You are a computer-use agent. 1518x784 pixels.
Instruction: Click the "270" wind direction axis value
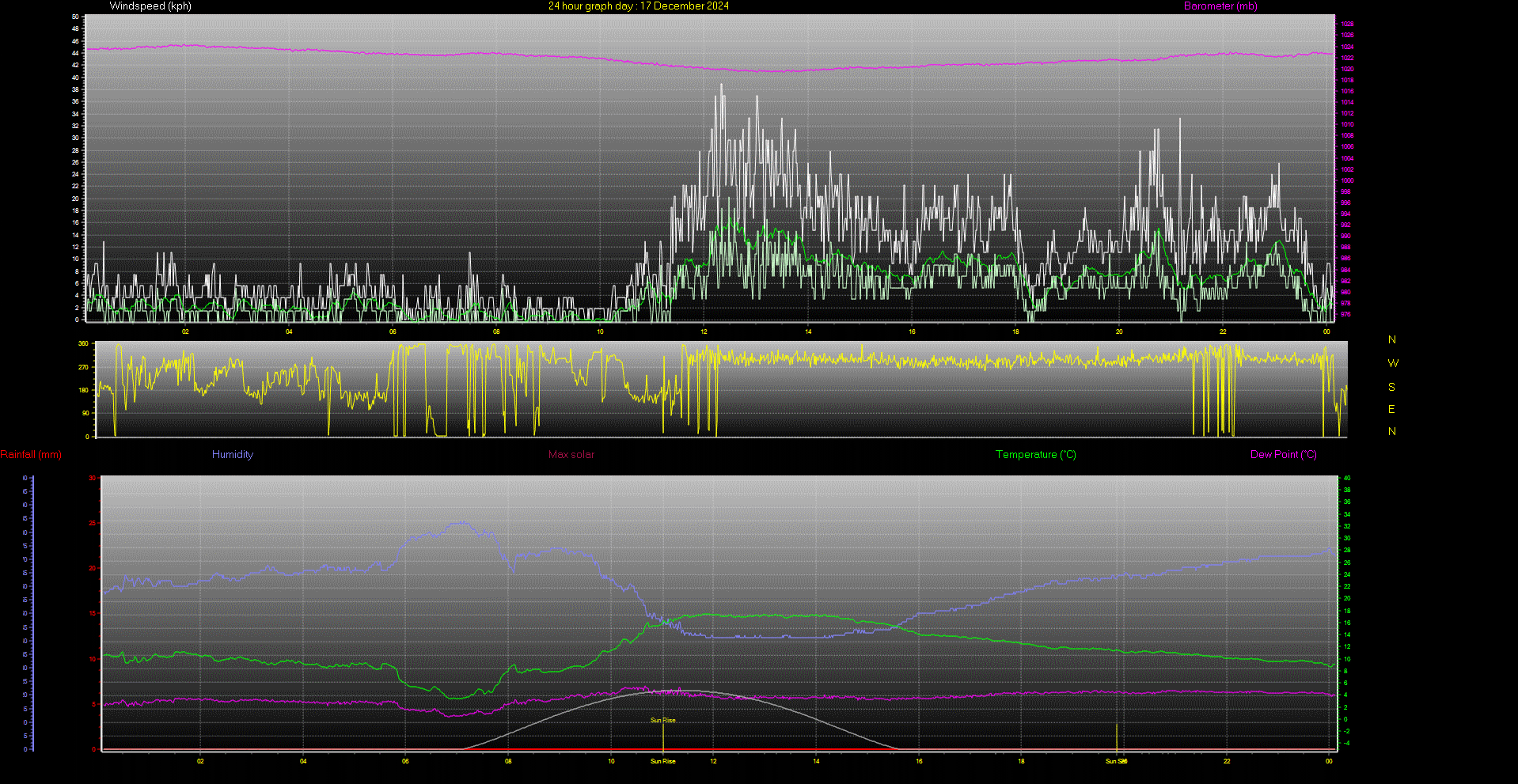84,368
